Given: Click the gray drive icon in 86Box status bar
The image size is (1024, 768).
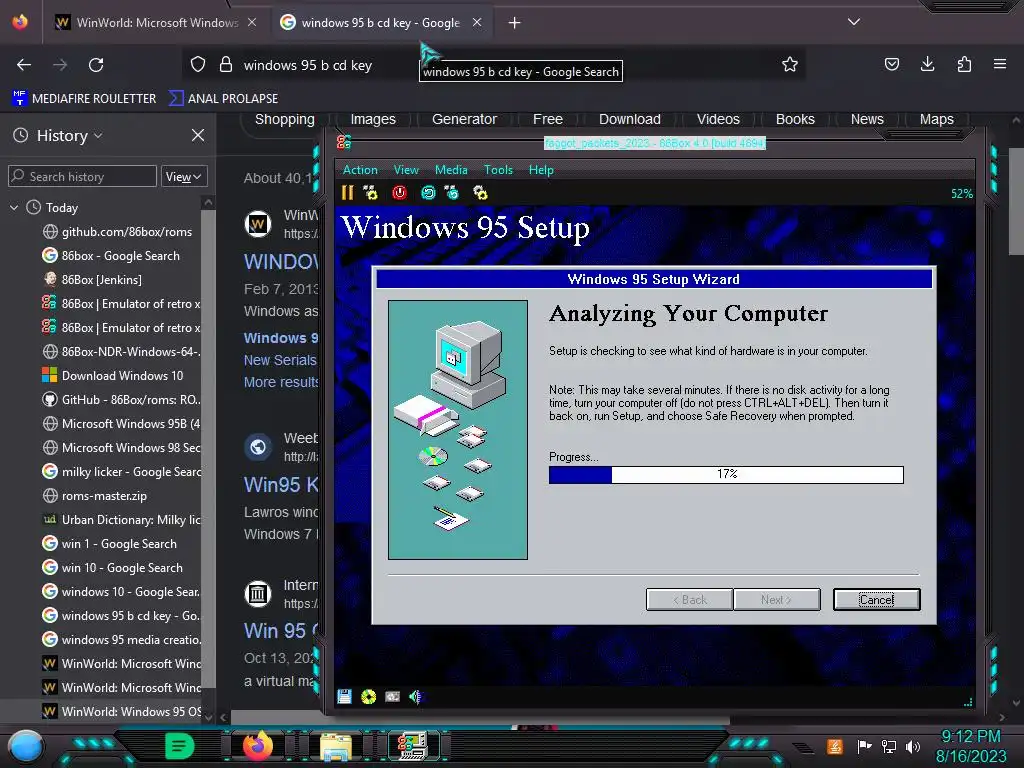Looking at the screenshot, I should [x=392, y=697].
